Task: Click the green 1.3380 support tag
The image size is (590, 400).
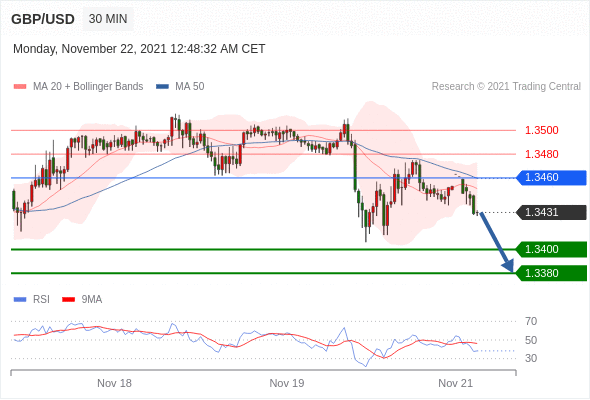Action: (x=551, y=273)
